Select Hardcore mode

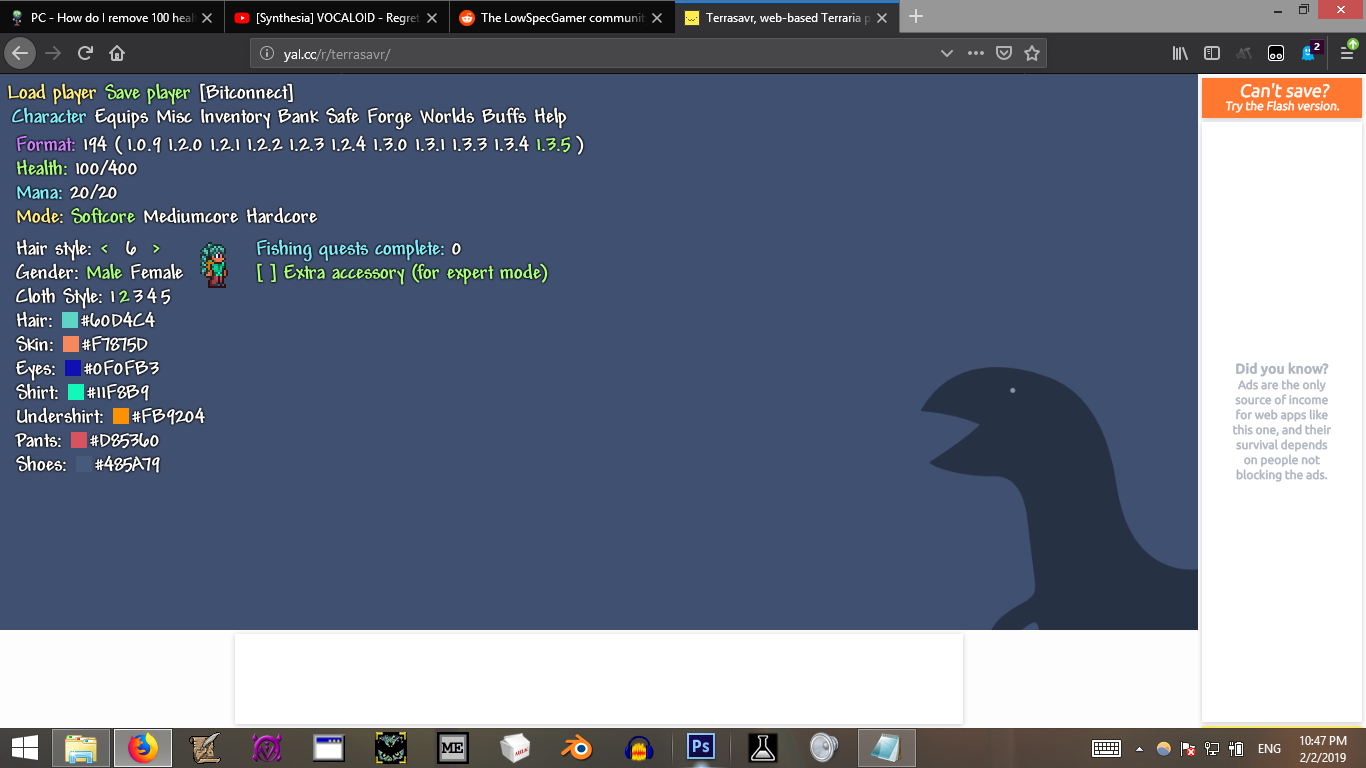[x=282, y=216]
